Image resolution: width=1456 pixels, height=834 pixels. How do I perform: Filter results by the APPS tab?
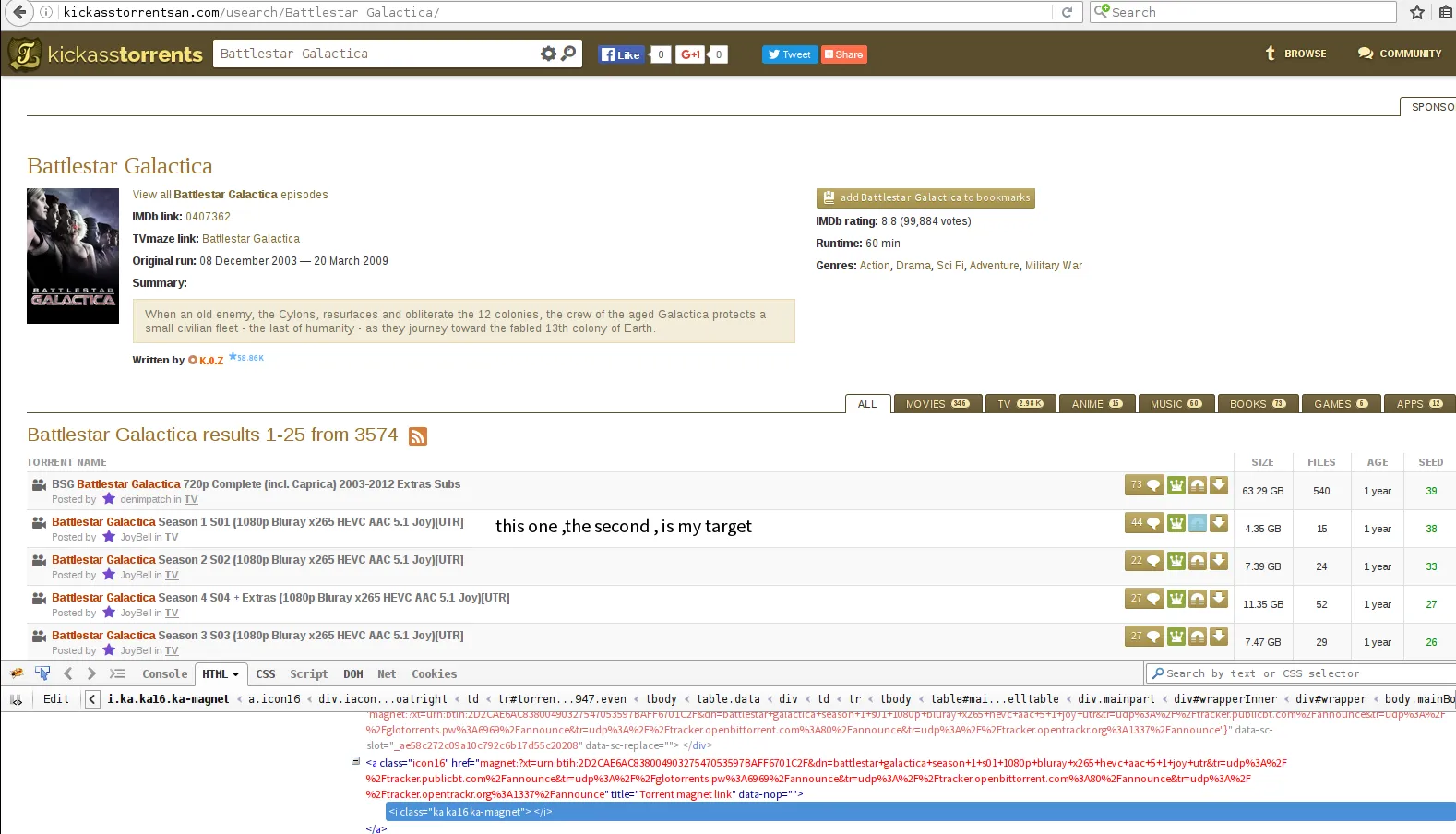1419,404
